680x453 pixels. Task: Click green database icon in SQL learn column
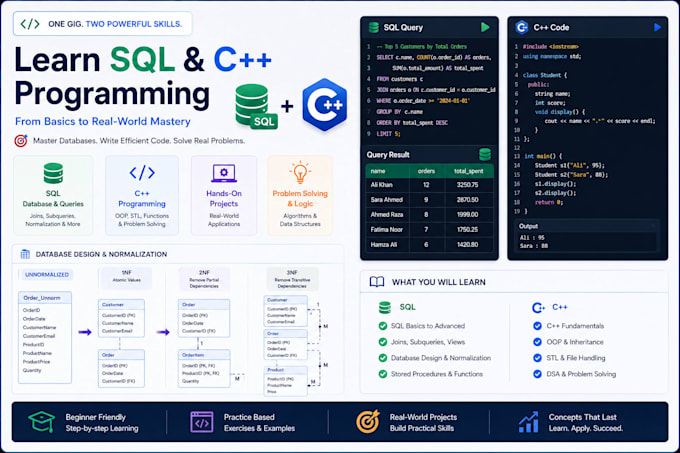coord(385,307)
